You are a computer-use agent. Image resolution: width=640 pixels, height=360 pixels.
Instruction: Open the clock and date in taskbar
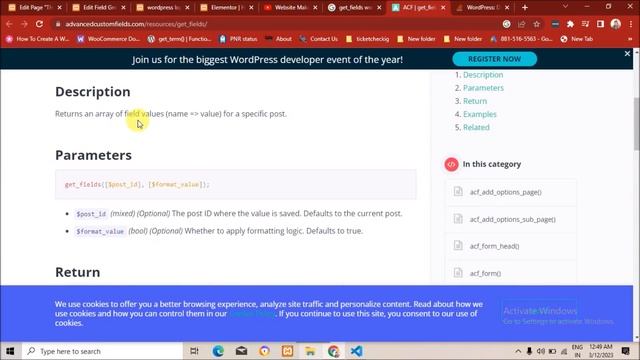[x=601, y=351]
